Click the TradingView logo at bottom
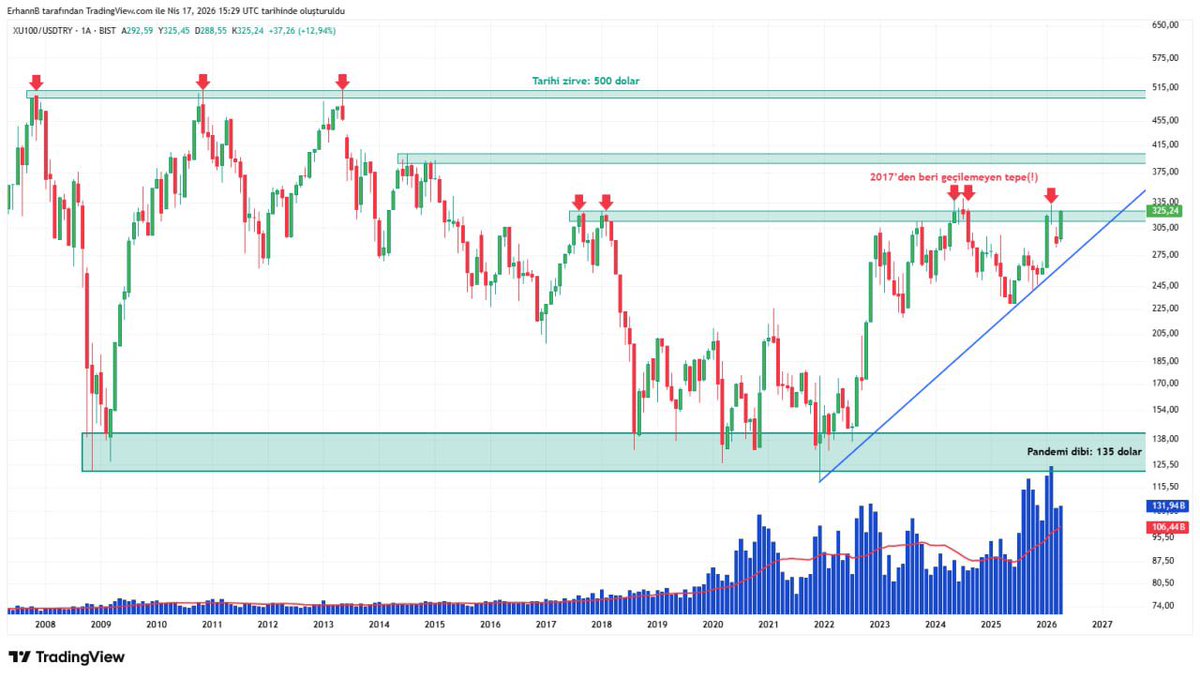 click(66, 657)
